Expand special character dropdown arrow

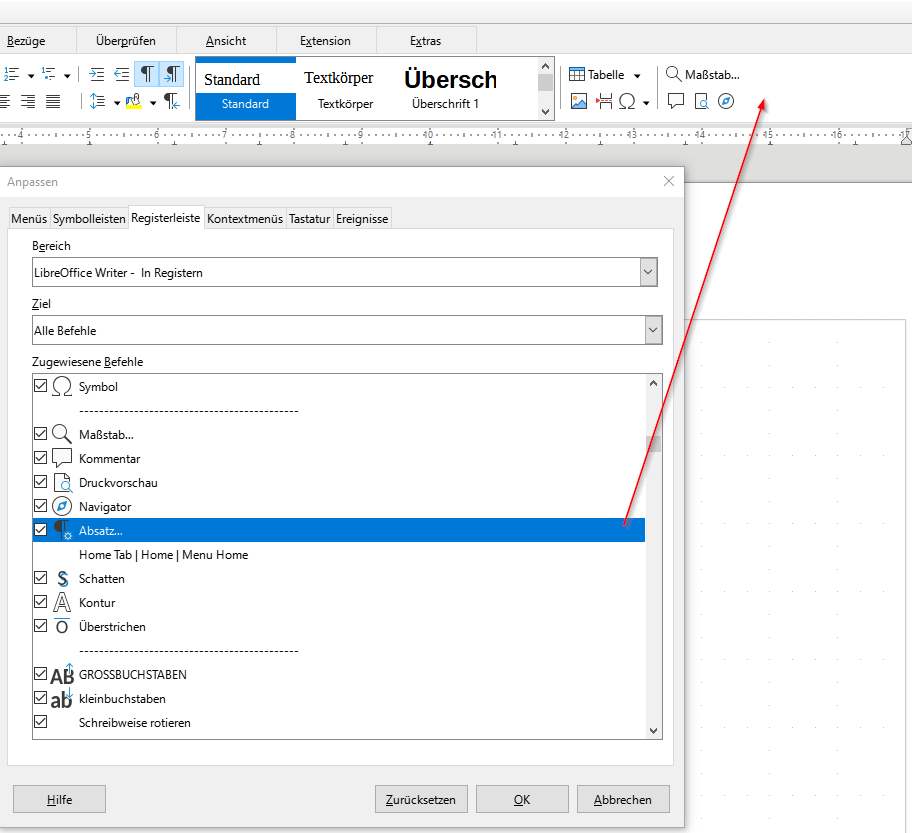pyautogui.click(x=646, y=103)
